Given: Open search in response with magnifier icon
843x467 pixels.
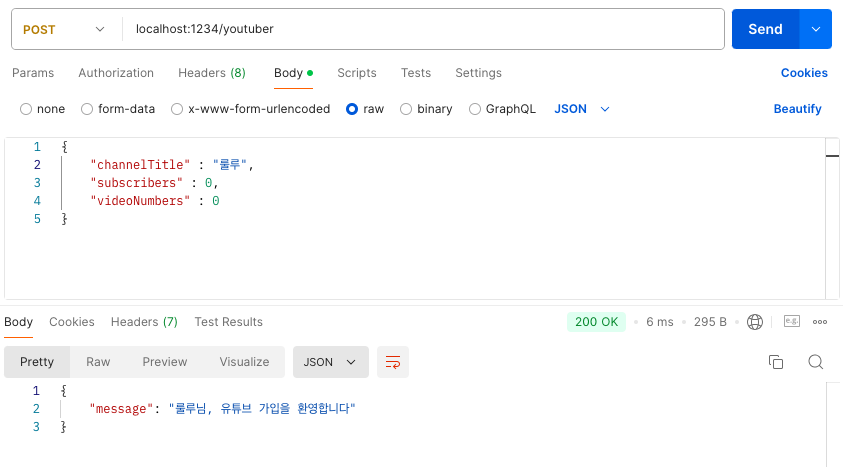Looking at the screenshot, I should pos(816,362).
